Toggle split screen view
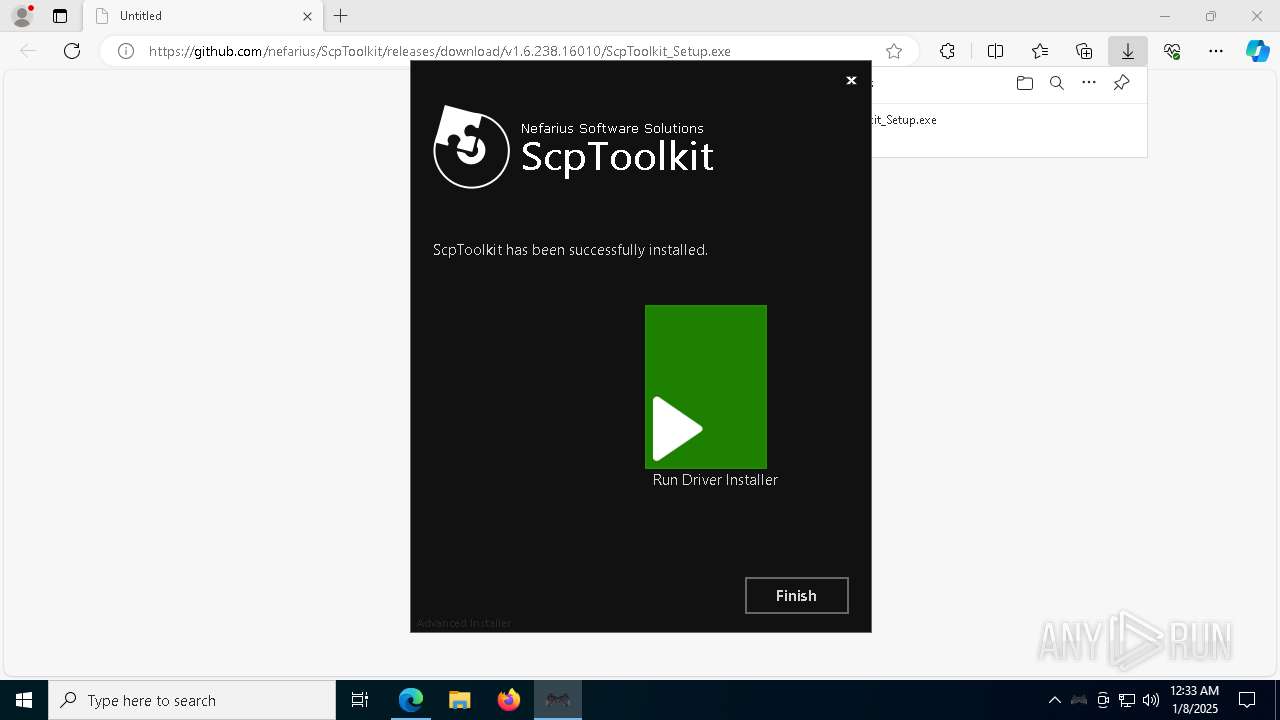1280x720 pixels. coord(995,51)
